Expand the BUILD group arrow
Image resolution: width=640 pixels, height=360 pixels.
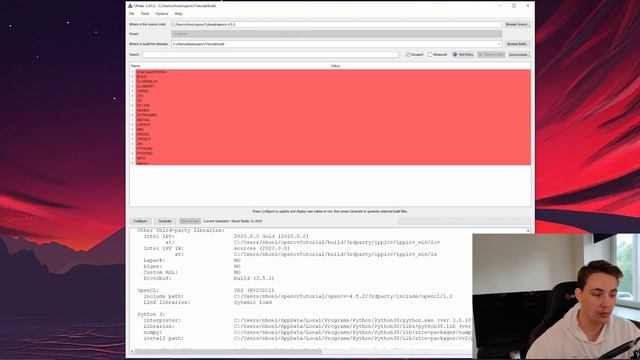(133, 77)
